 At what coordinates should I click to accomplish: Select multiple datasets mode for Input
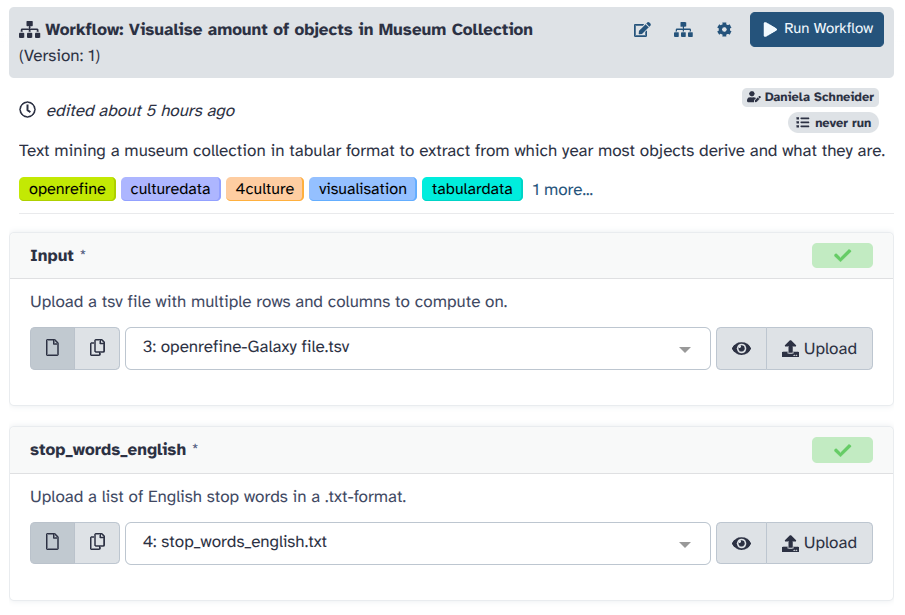[x=97, y=348]
